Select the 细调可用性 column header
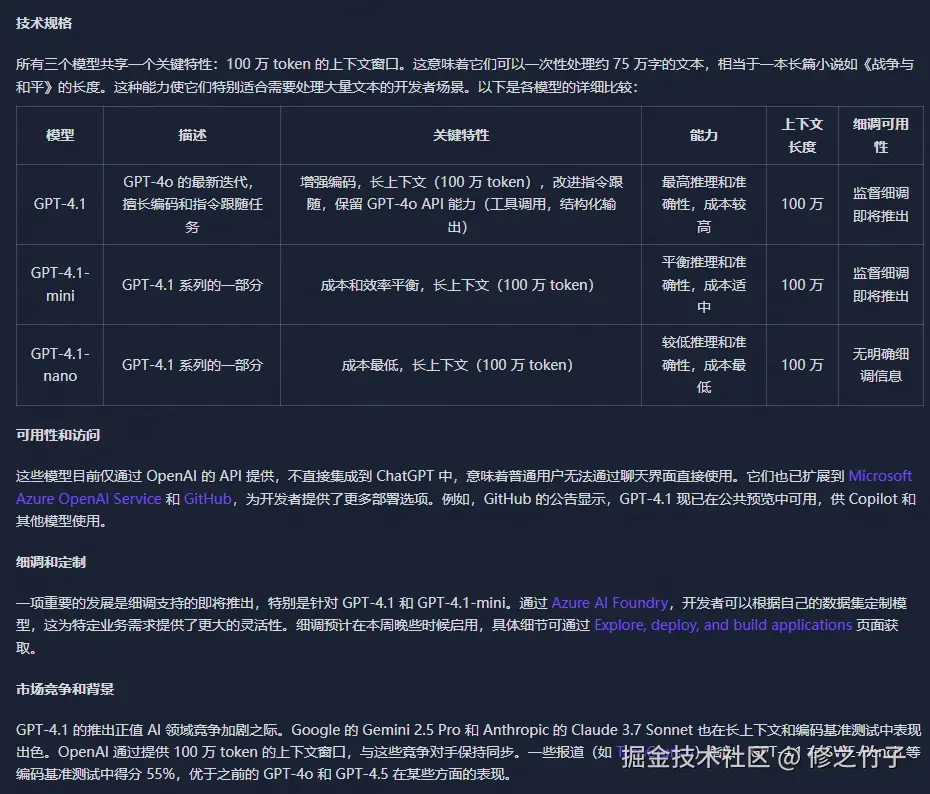The height and width of the screenshot is (794, 930). (880, 135)
